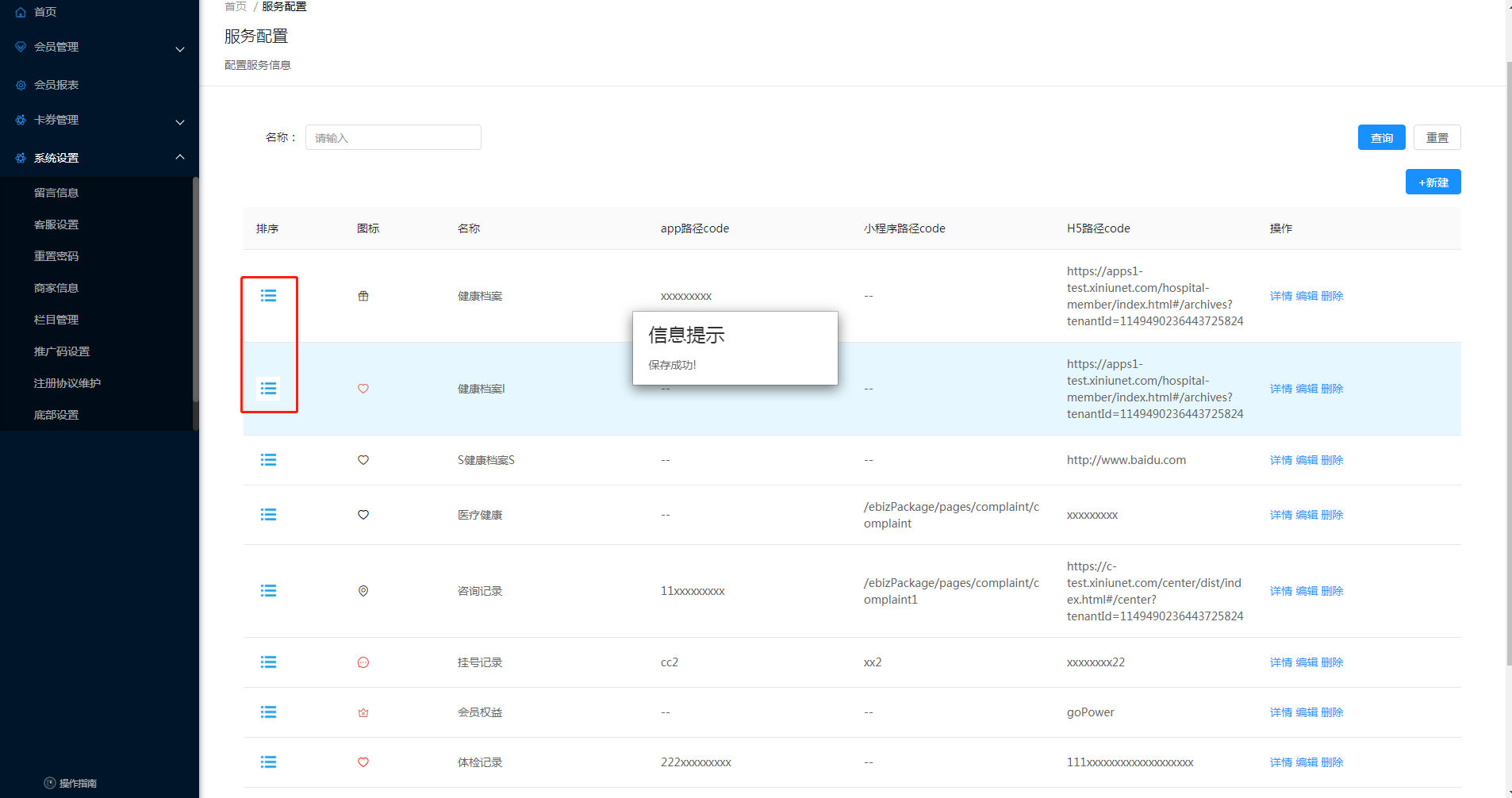Focus the 名称 search input field
This screenshot has width=1512, height=798.
(393, 137)
